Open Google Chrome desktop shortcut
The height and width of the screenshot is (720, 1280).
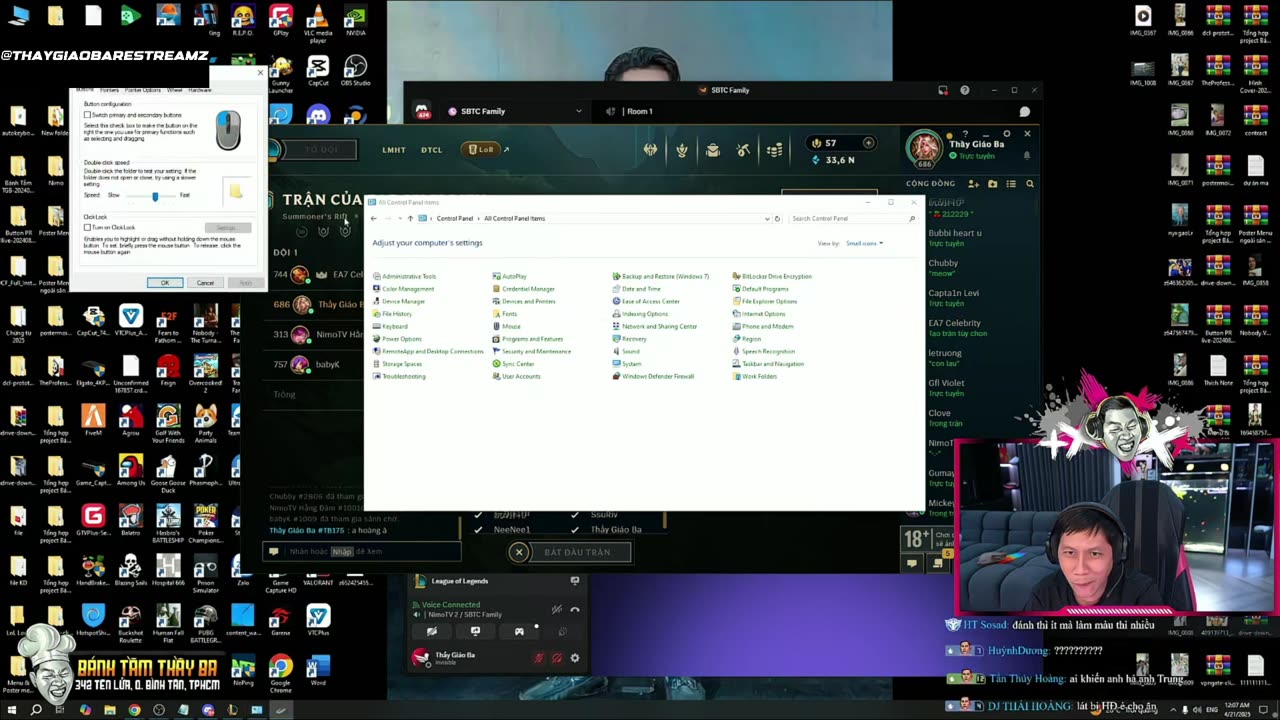[x=280, y=672]
